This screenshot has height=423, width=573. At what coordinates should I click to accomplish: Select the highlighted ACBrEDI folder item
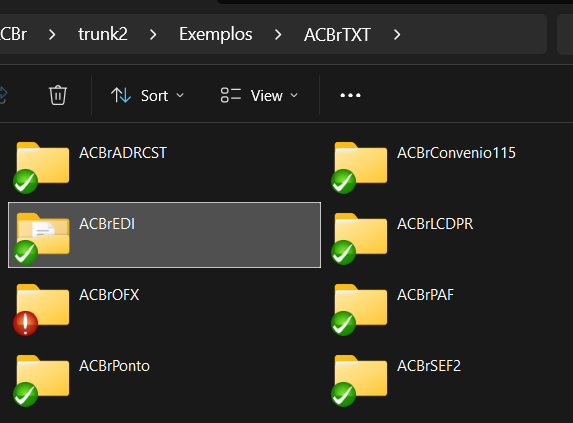(x=164, y=235)
